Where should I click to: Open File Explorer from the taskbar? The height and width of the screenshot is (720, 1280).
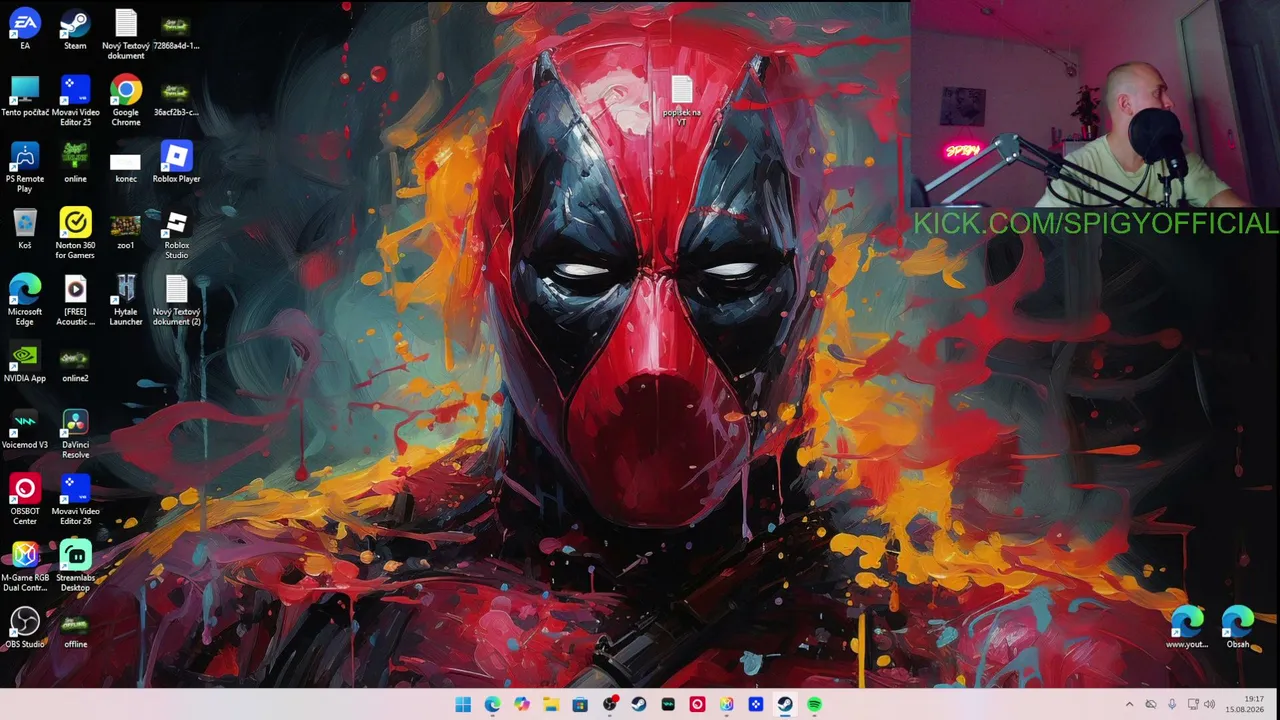click(550, 705)
